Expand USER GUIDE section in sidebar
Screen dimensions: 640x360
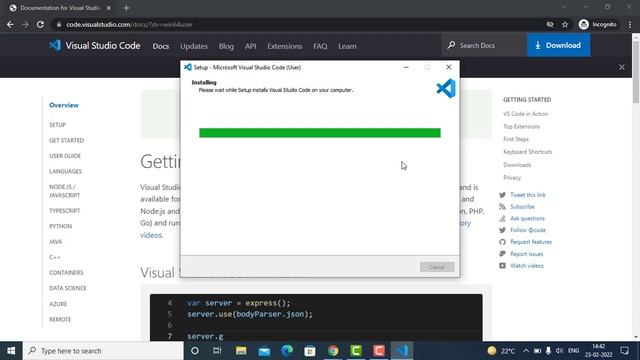65,156
